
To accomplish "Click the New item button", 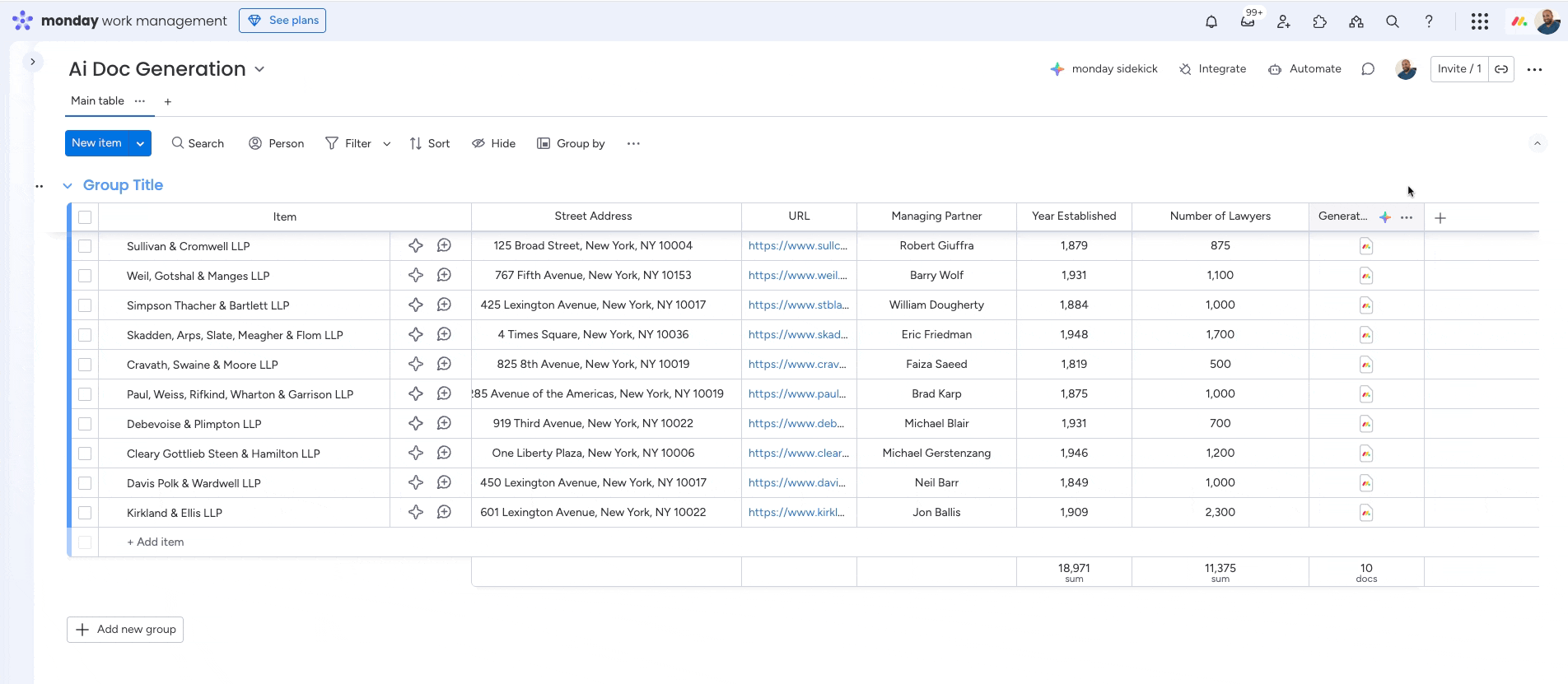I will click(x=97, y=143).
